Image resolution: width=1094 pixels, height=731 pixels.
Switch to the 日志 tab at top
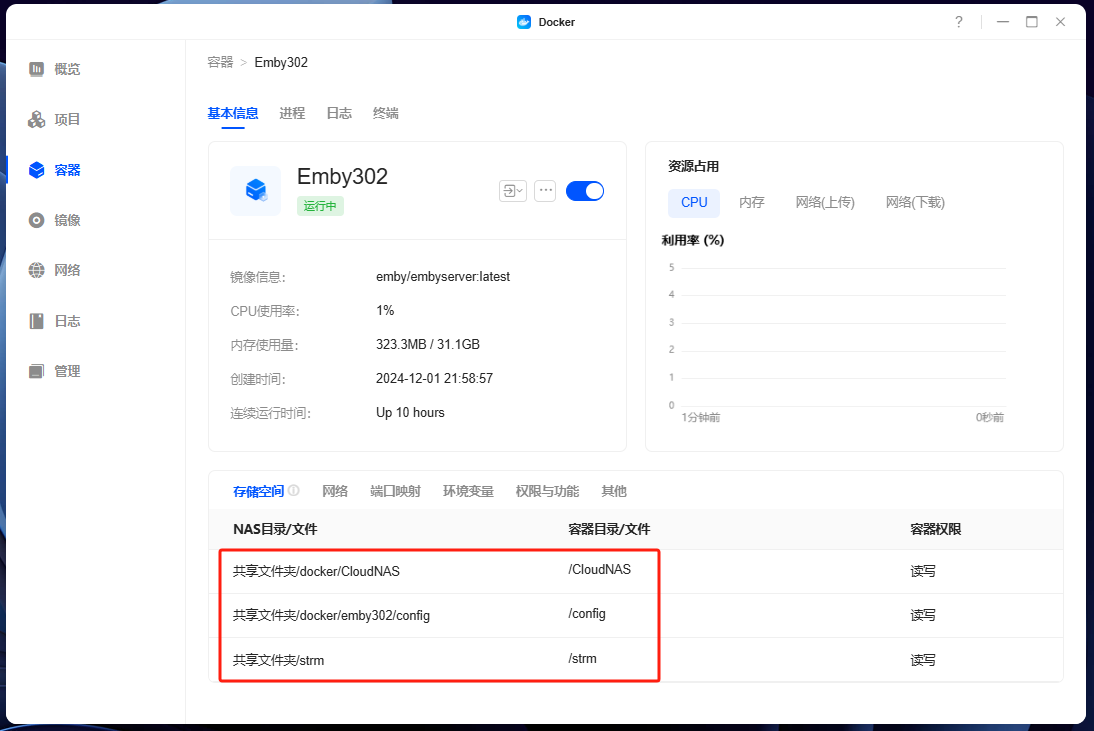click(x=339, y=113)
